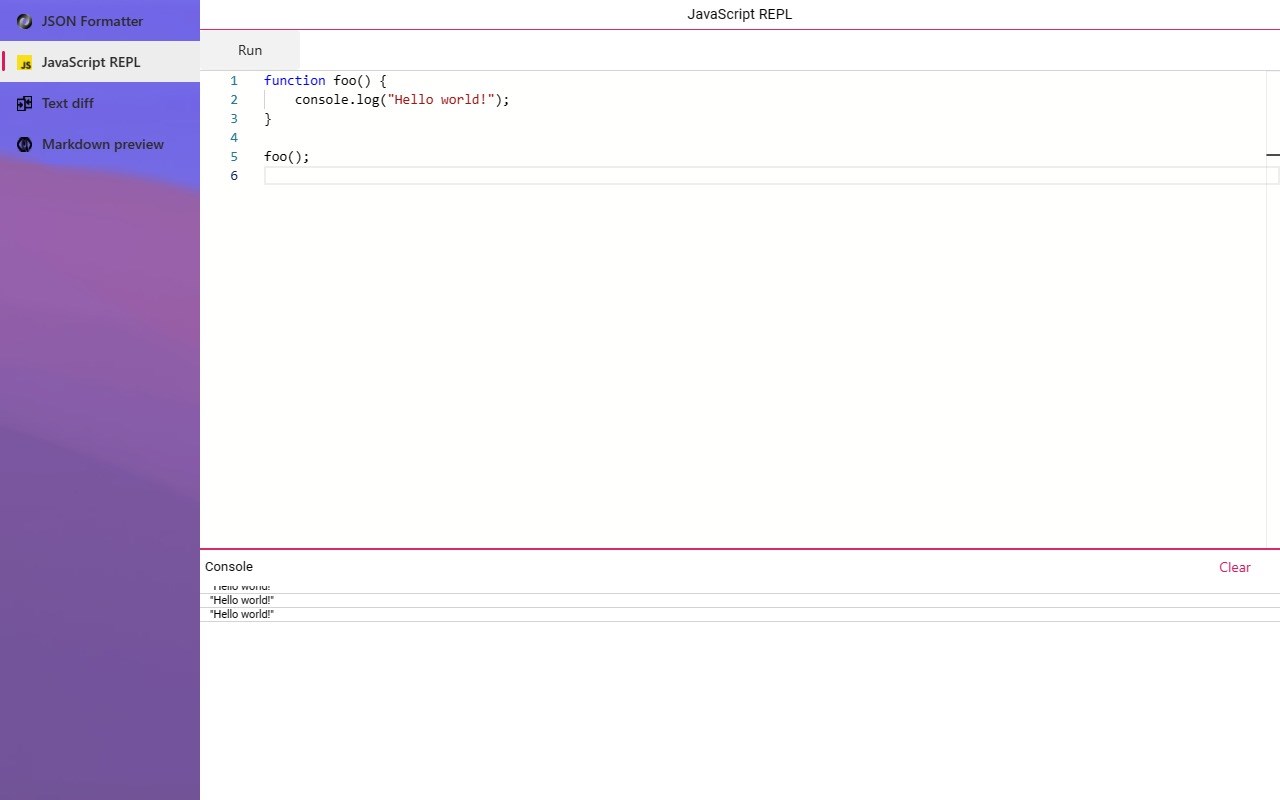Click the Markdown preview icon in the sidebar

(25, 144)
